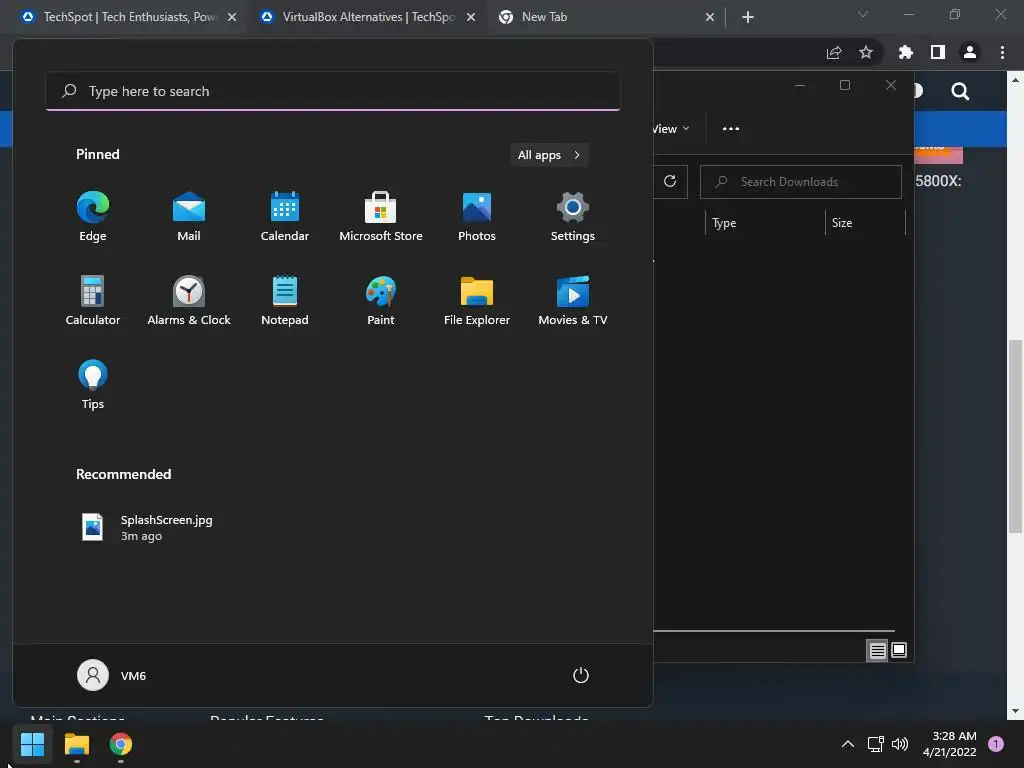Launch the Mail app
Image resolution: width=1024 pixels, height=768 pixels.
pyautogui.click(x=189, y=217)
